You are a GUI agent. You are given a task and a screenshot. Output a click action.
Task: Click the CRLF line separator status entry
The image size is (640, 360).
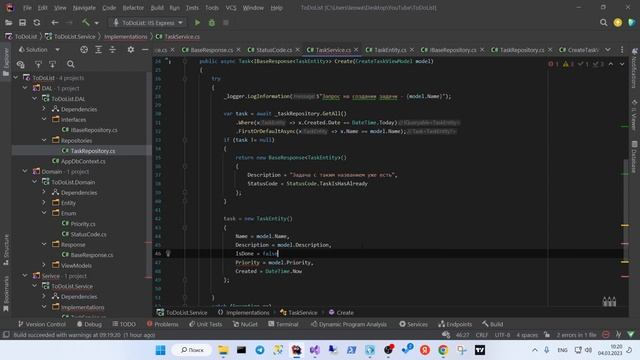[482, 335]
